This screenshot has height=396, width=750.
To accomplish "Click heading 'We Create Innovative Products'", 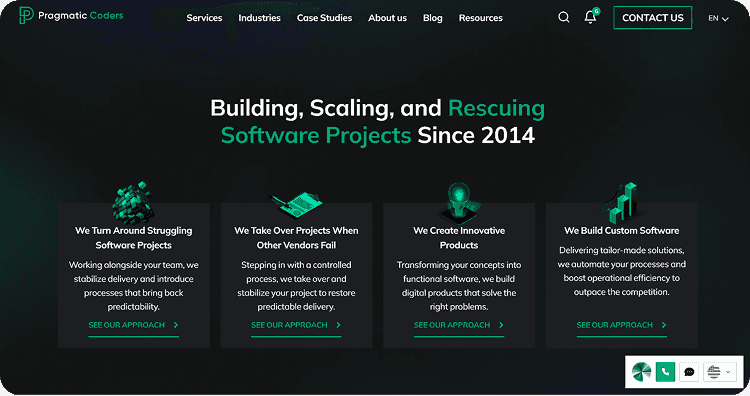I will (459, 238).
